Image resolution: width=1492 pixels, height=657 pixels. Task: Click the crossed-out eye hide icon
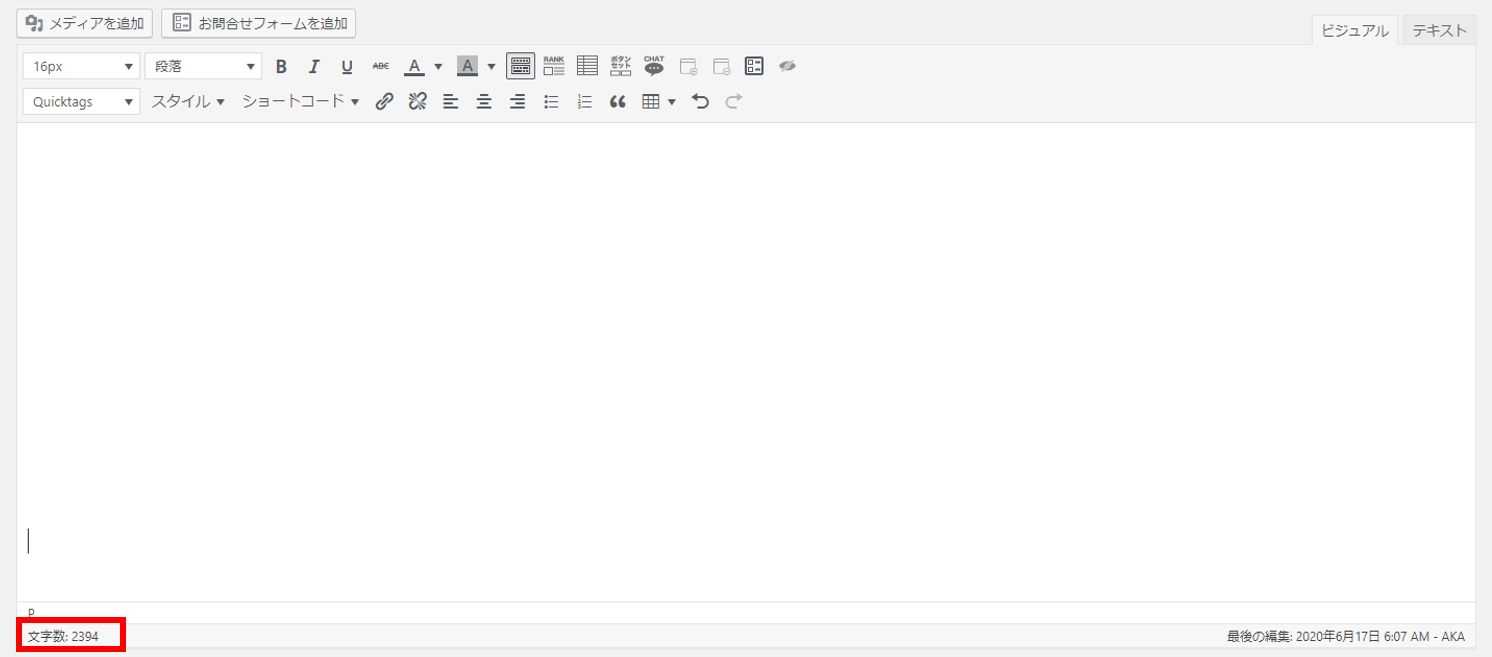point(787,67)
